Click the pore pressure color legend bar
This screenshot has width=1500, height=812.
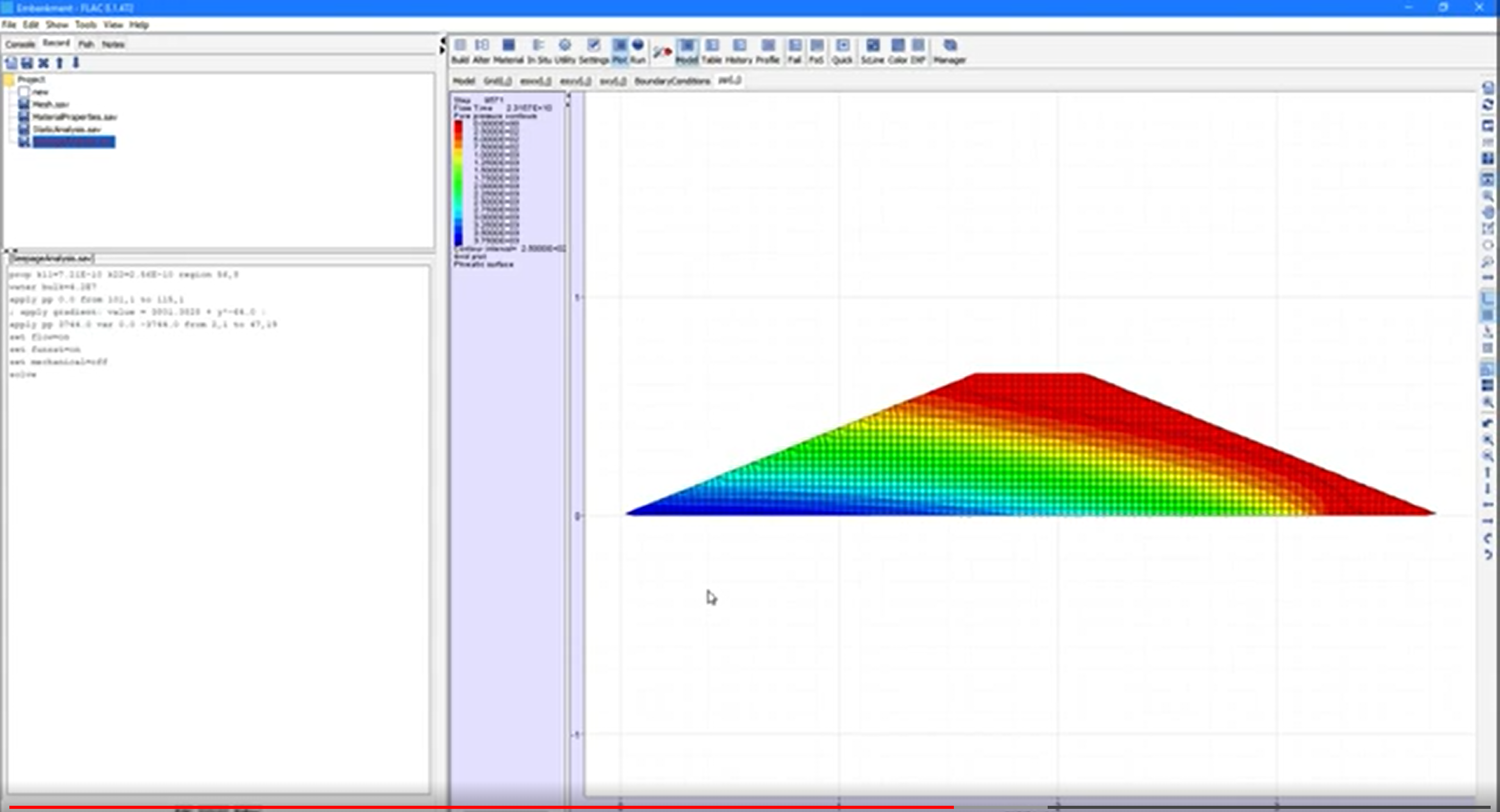click(458, 182)
